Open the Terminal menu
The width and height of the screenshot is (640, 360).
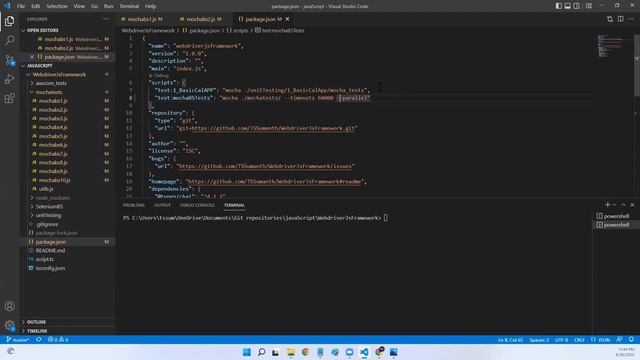point(129,6)
